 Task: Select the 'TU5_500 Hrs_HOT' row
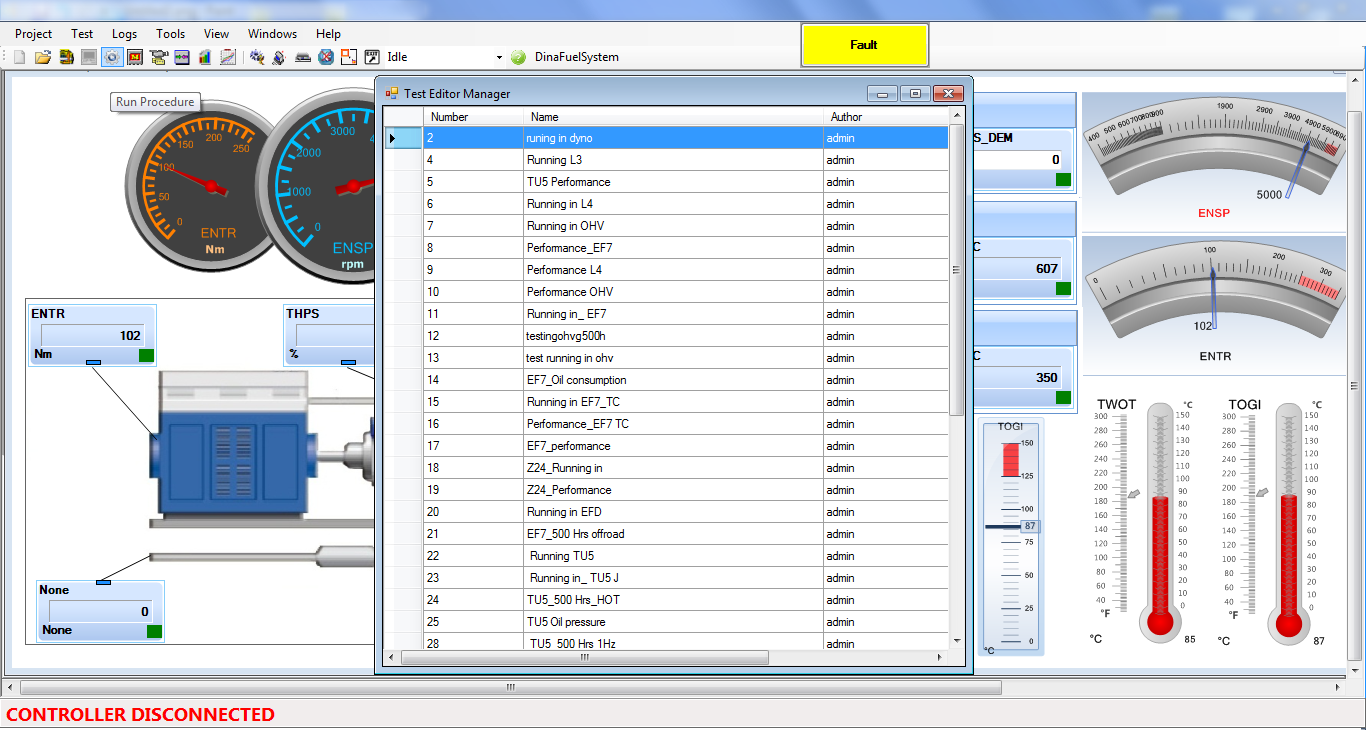tap(666, 600)
